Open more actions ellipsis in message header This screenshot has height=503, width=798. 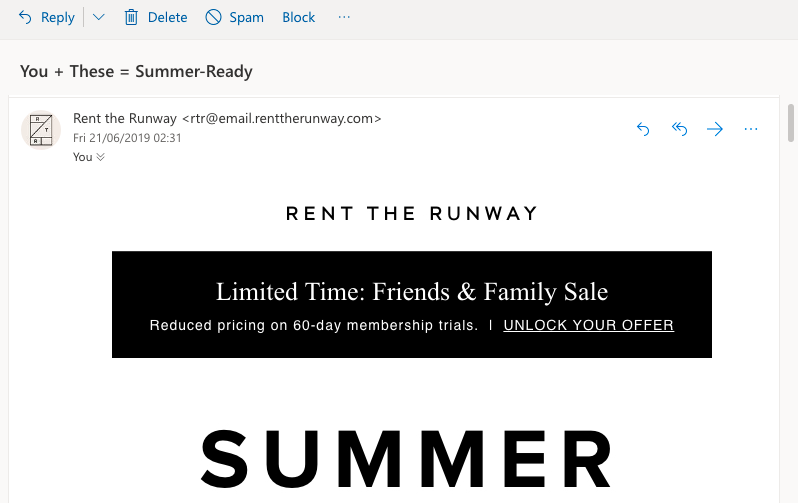pos(751,129)
